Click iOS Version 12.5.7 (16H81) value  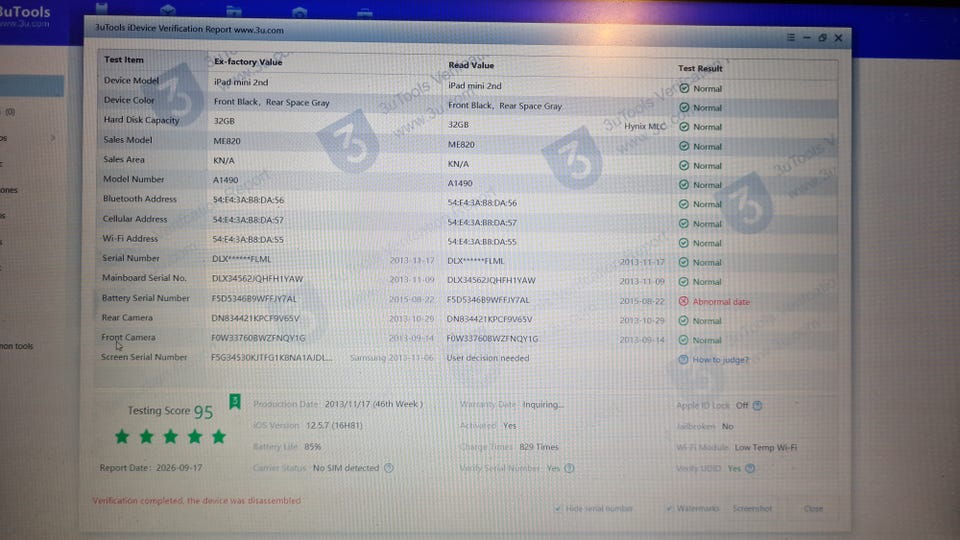click(x=334, y=425)
